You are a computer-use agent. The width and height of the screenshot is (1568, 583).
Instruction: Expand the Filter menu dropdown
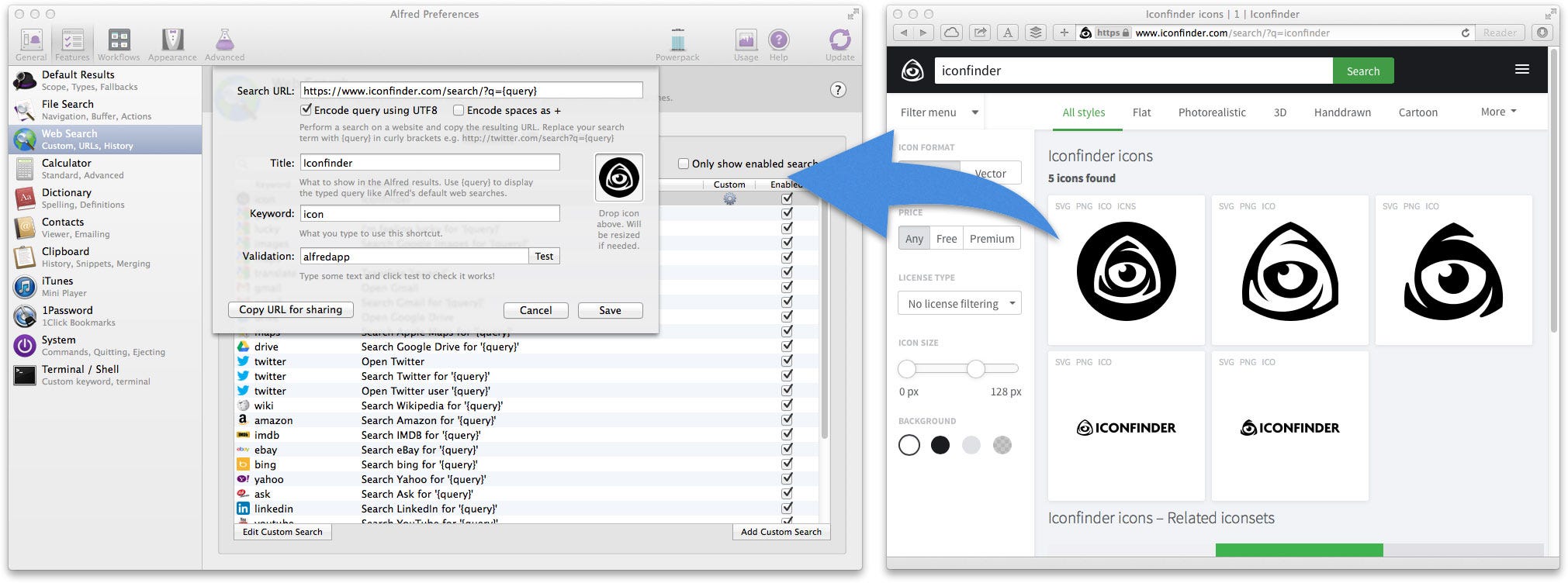coord(940,112)
